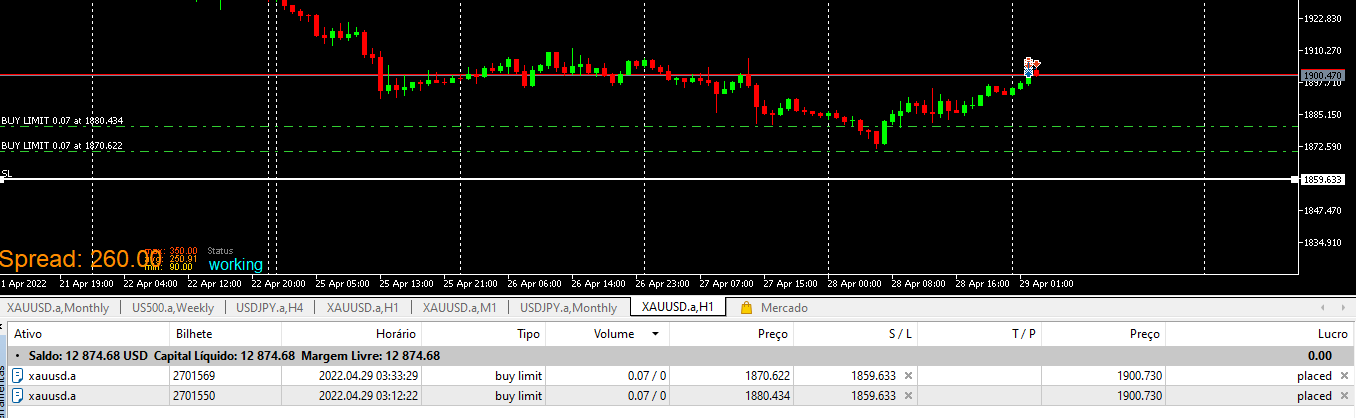Image resolution: width=1356 pixels, height=418 pixels.
Task: Click the 0.00 total profit value
Action: click(x=1320, y=356)
